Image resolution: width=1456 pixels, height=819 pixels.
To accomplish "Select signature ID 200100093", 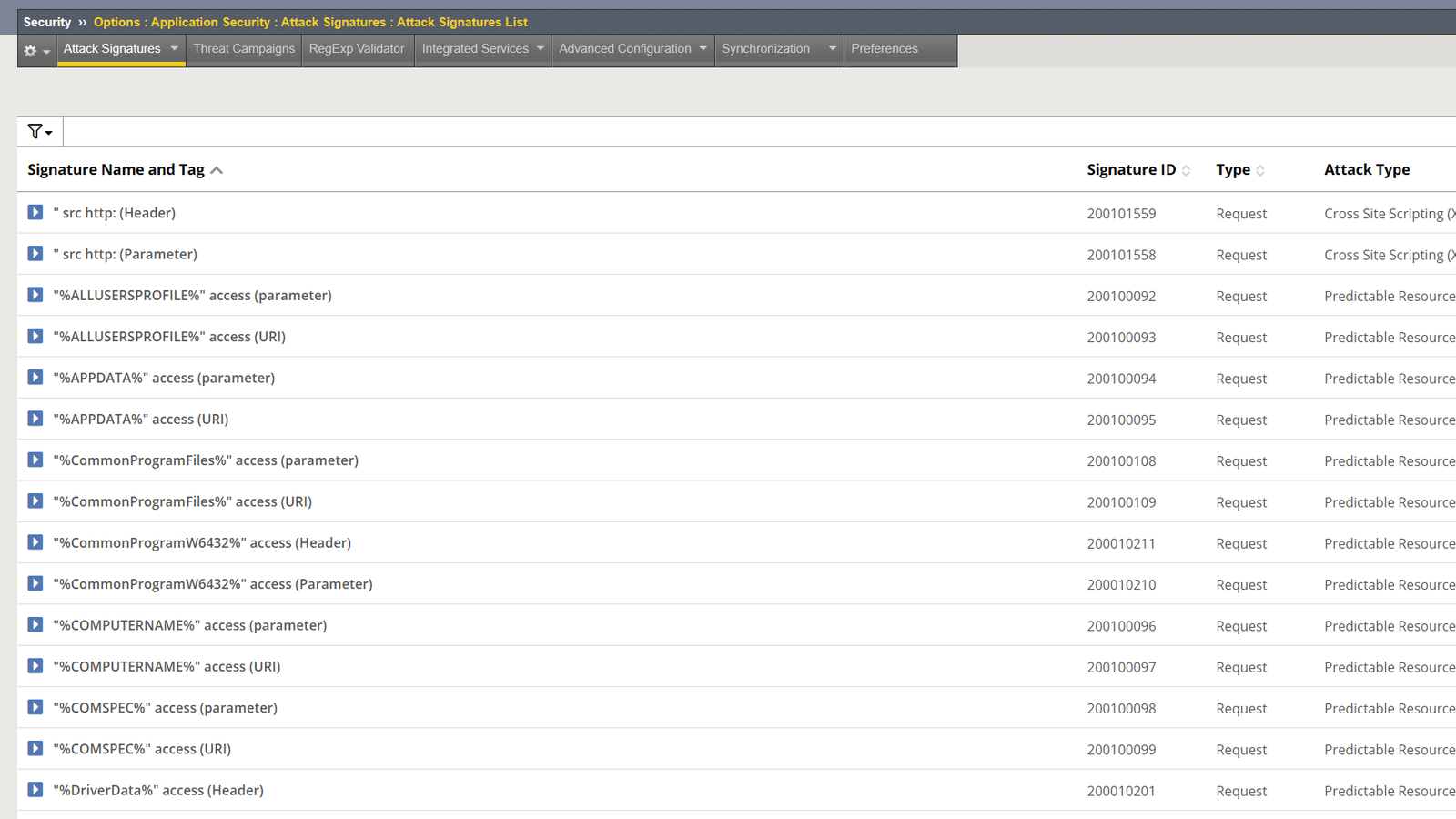I will pyautogui.click(x=1121, y=338).
